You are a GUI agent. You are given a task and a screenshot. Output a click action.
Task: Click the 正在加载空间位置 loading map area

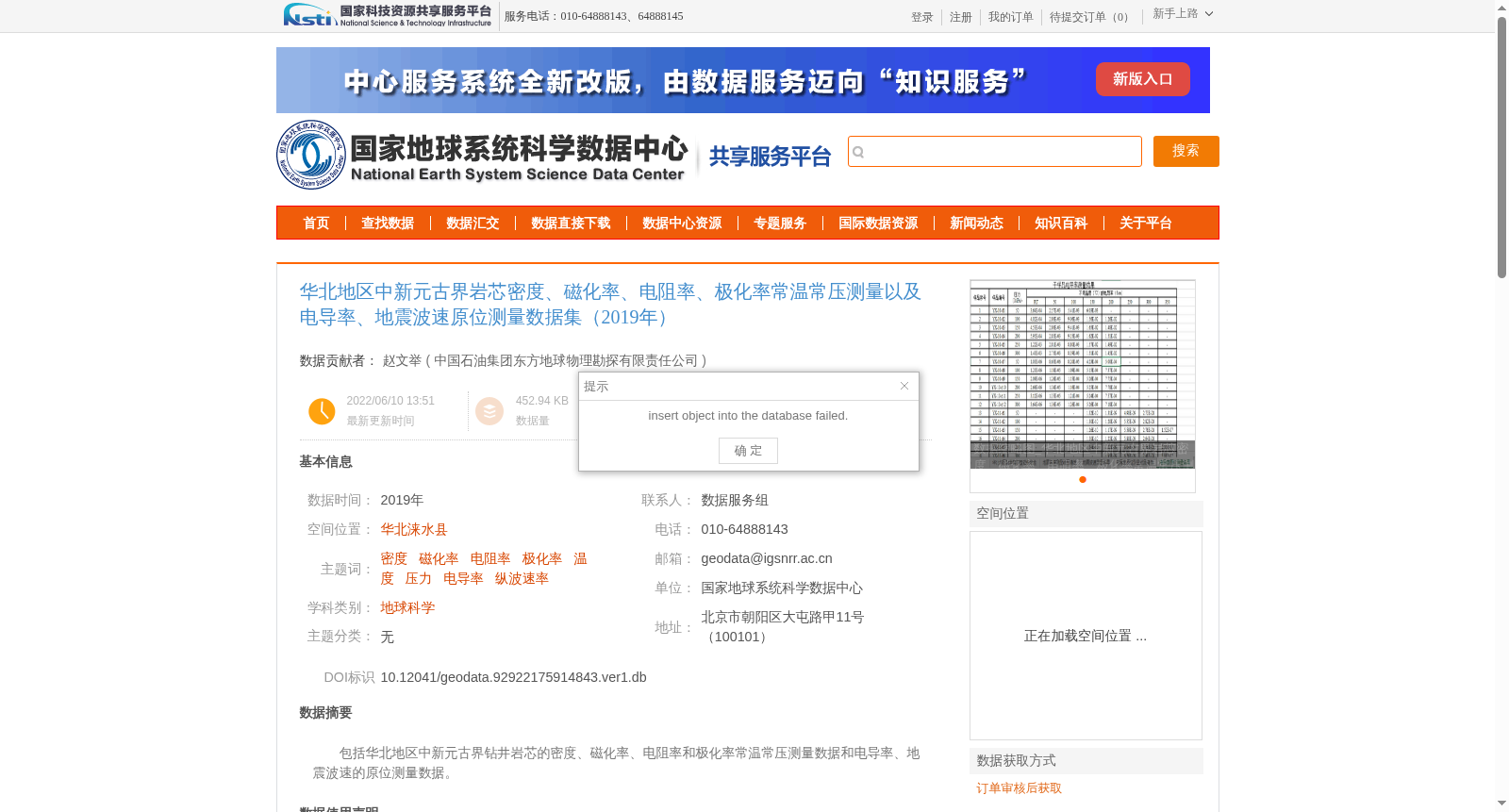(1086, 636)
